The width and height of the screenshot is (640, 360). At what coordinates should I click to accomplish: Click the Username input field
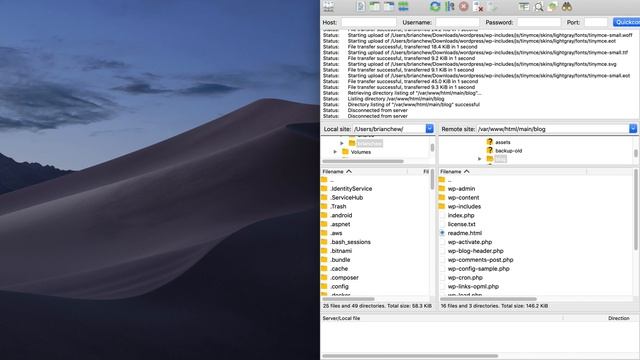[x=457, y=22]
